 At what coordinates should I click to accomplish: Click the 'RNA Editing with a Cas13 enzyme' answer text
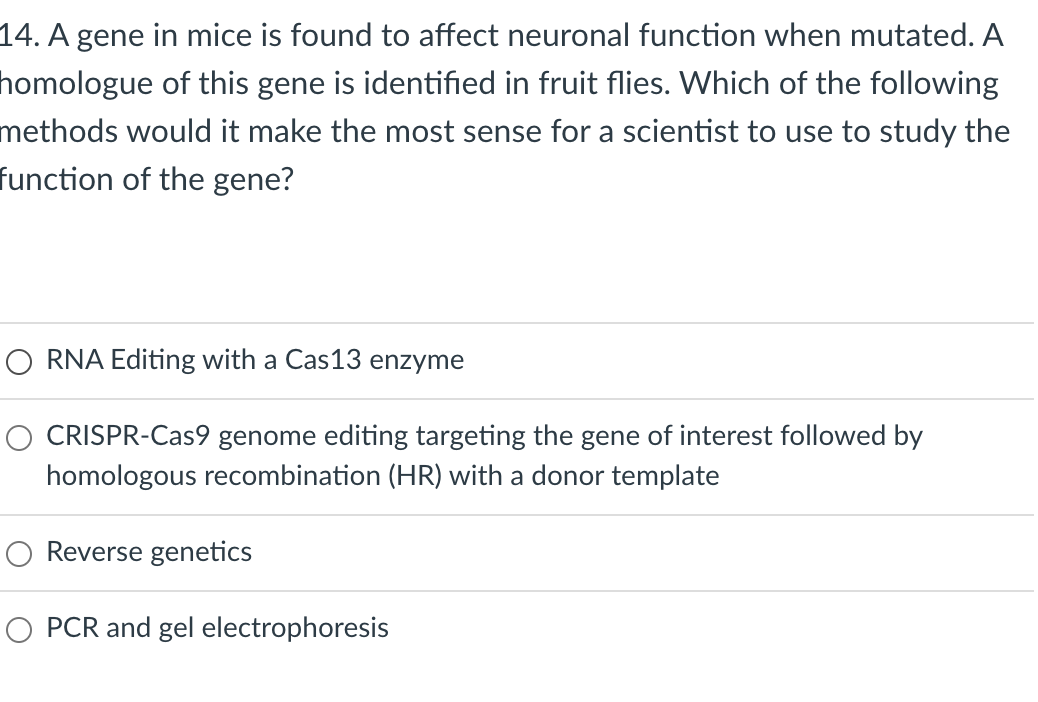pos(255,360)
